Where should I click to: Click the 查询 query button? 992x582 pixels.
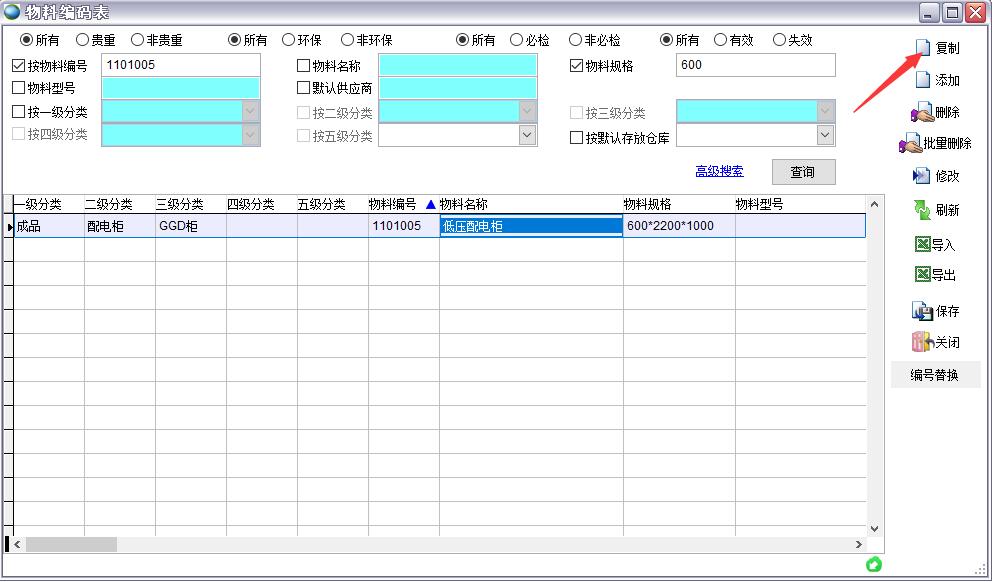coord(803,172)
